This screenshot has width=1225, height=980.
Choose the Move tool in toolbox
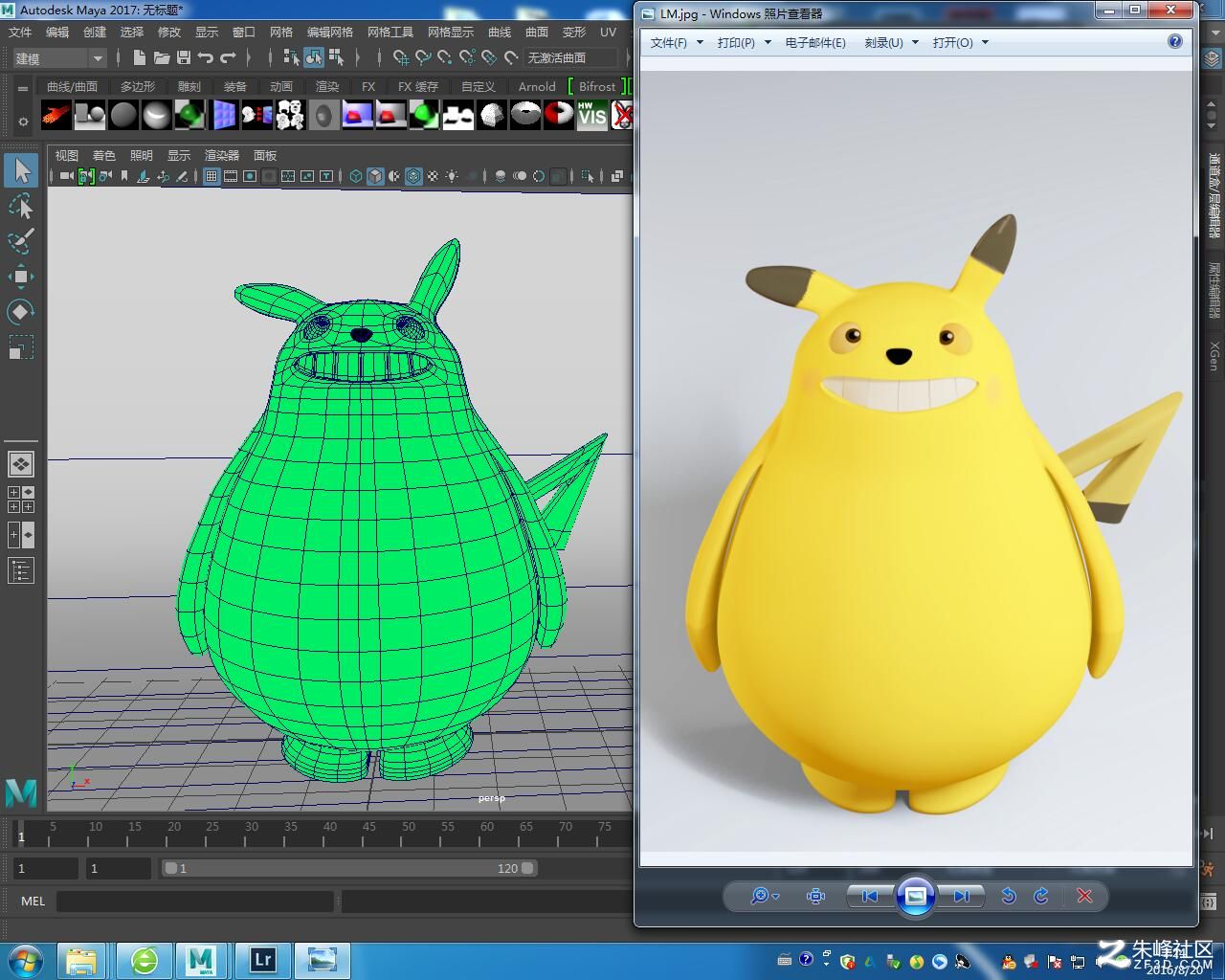pyautogui.click(x=21, y=277)
